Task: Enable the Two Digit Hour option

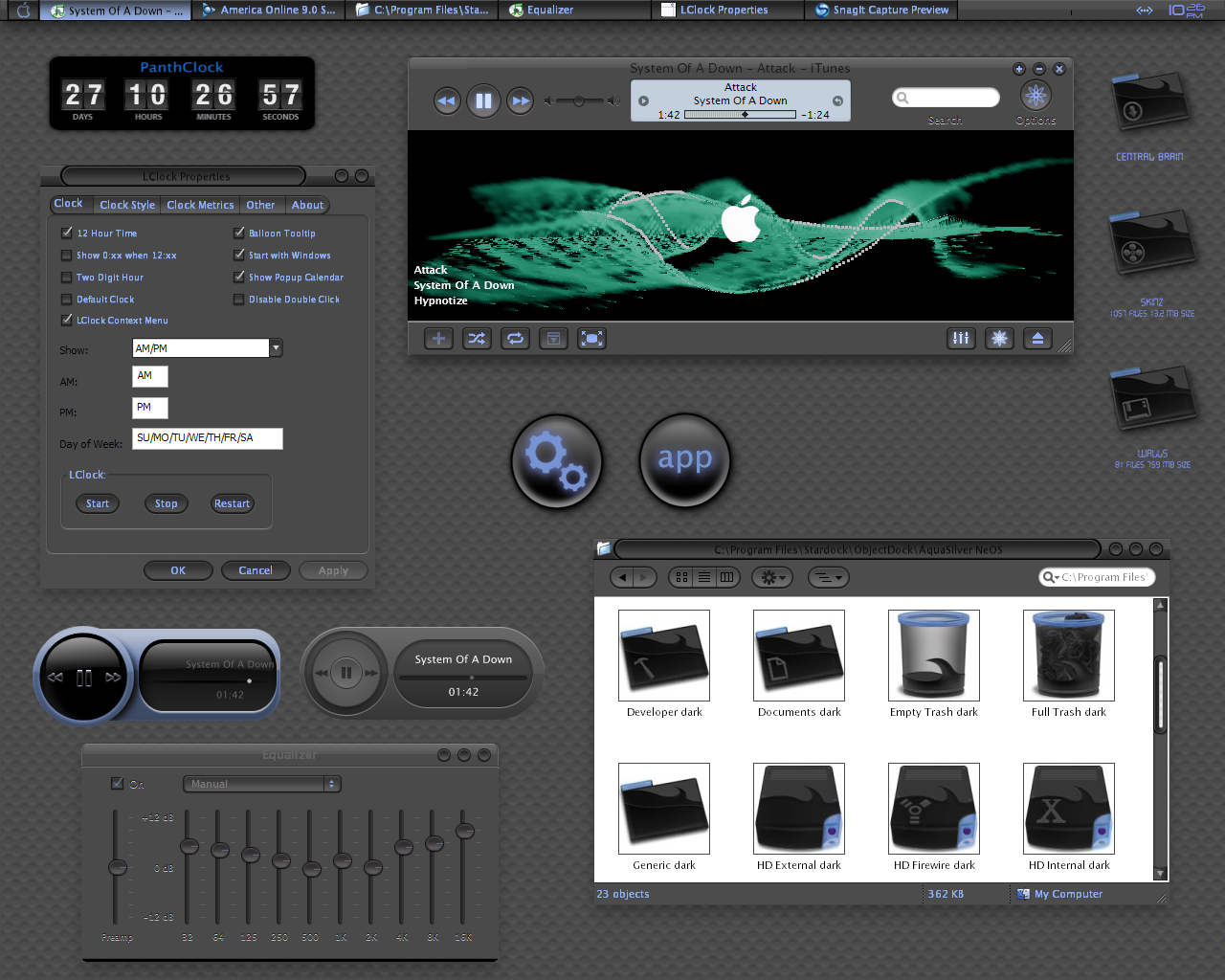Action: [x=67, y=278]
